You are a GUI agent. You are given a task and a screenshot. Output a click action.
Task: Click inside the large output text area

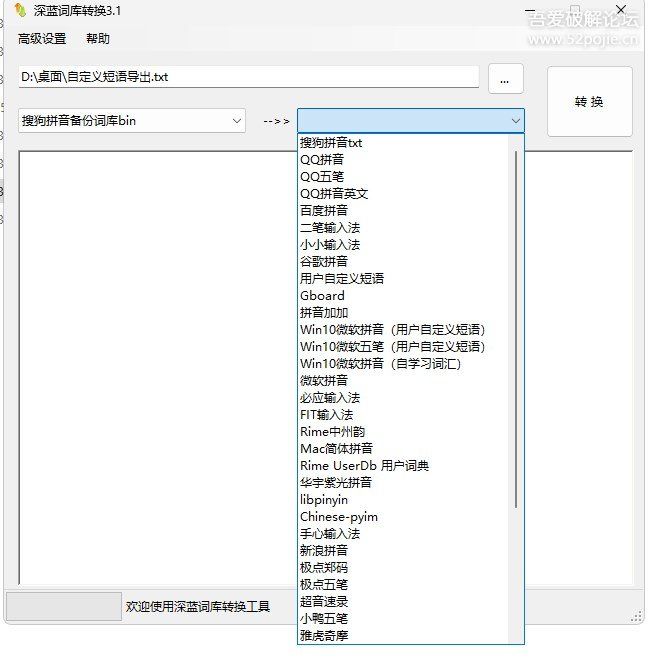click(x=158, y=366)
